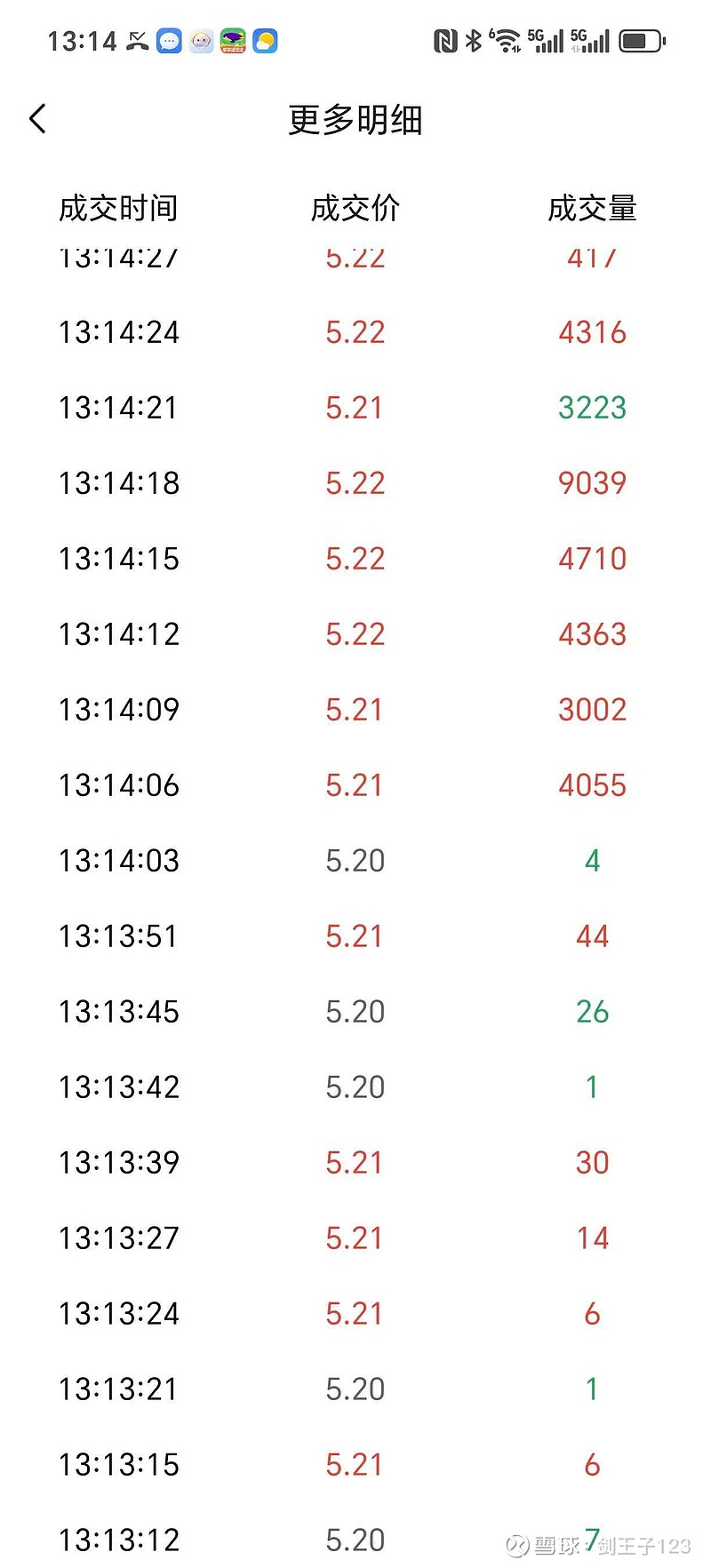Select the trade with volume 3223
The height and width of the screenshot is (1568, 711).
click(592, 408)
